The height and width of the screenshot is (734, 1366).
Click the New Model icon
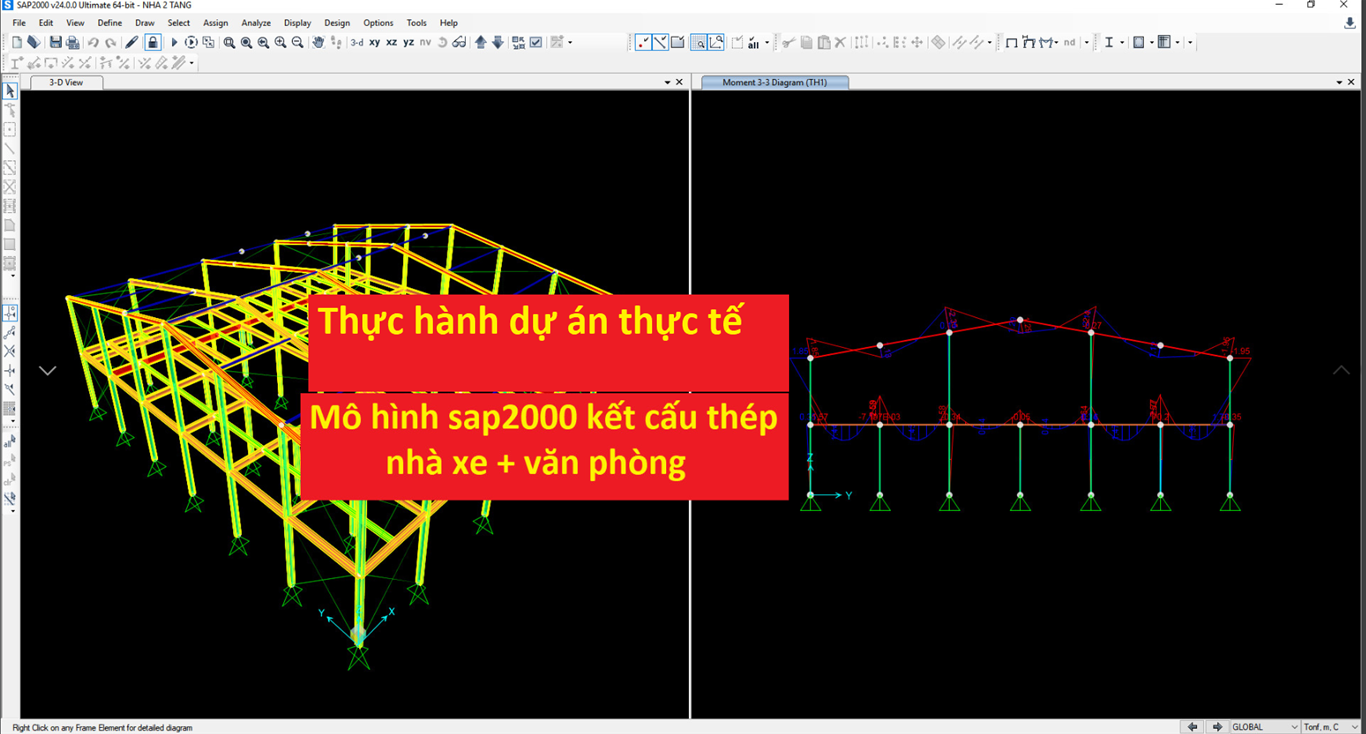click(x=17, y=42)
